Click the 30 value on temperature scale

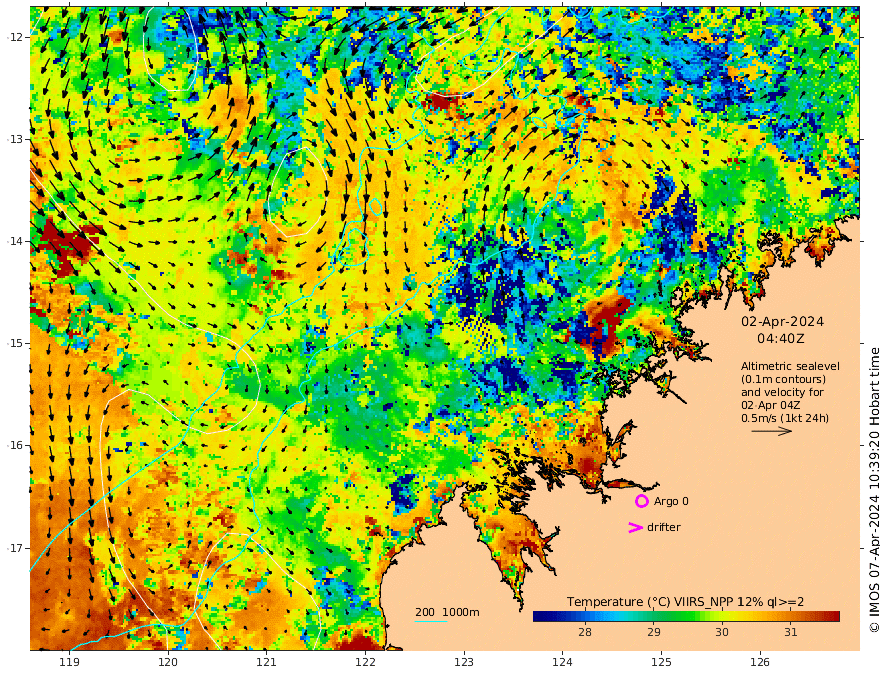coord(722,632)
